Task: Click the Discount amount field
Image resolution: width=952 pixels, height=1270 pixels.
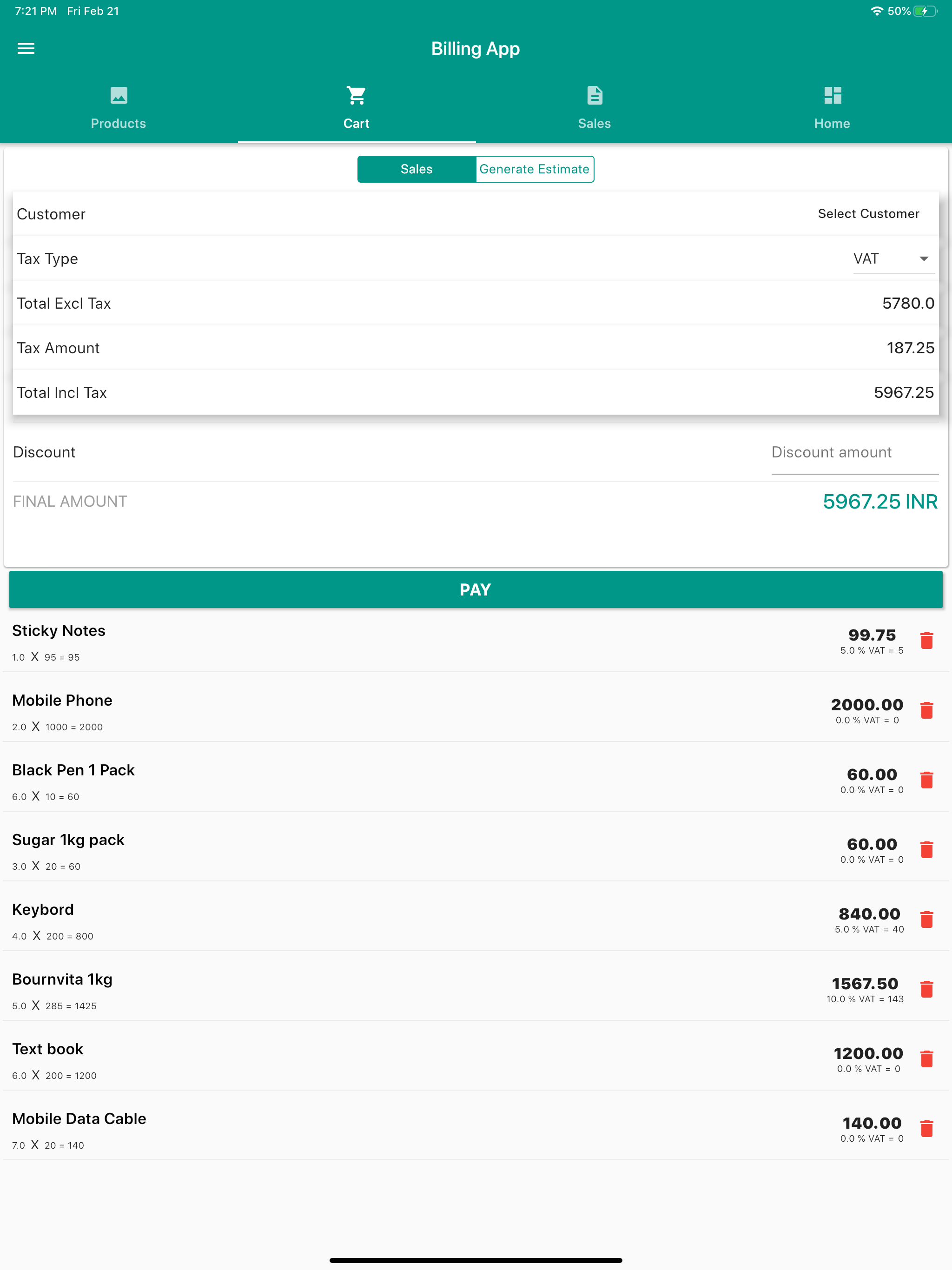Action: point(854,453)
